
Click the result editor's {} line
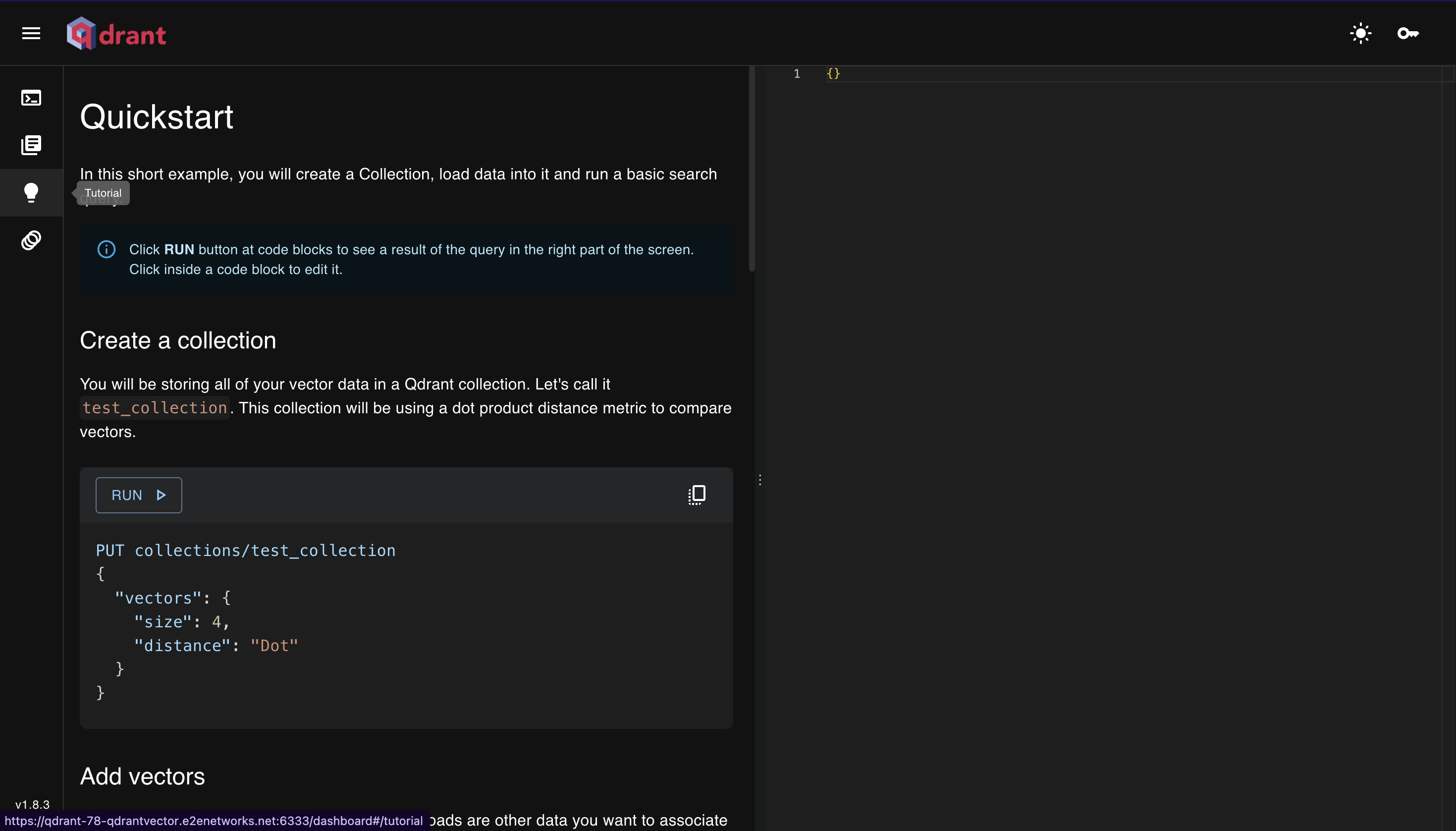click(x=834, y=74)
